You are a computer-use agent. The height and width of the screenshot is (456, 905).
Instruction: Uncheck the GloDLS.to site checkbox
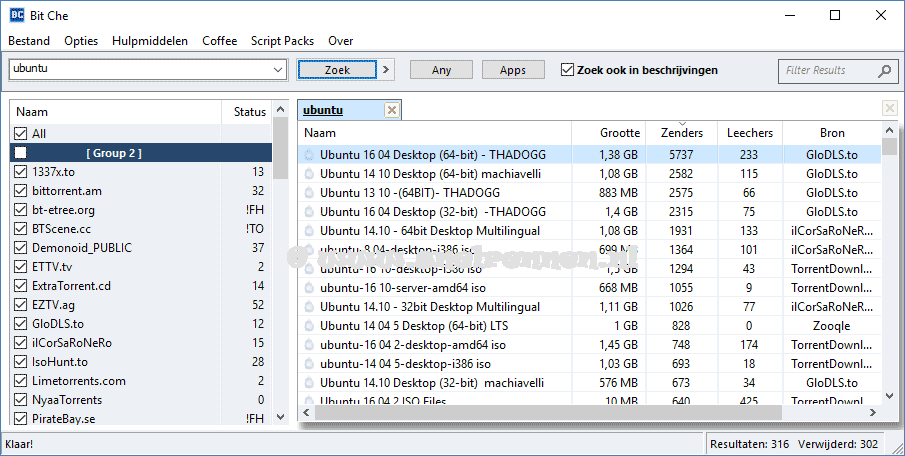[21, 324]
